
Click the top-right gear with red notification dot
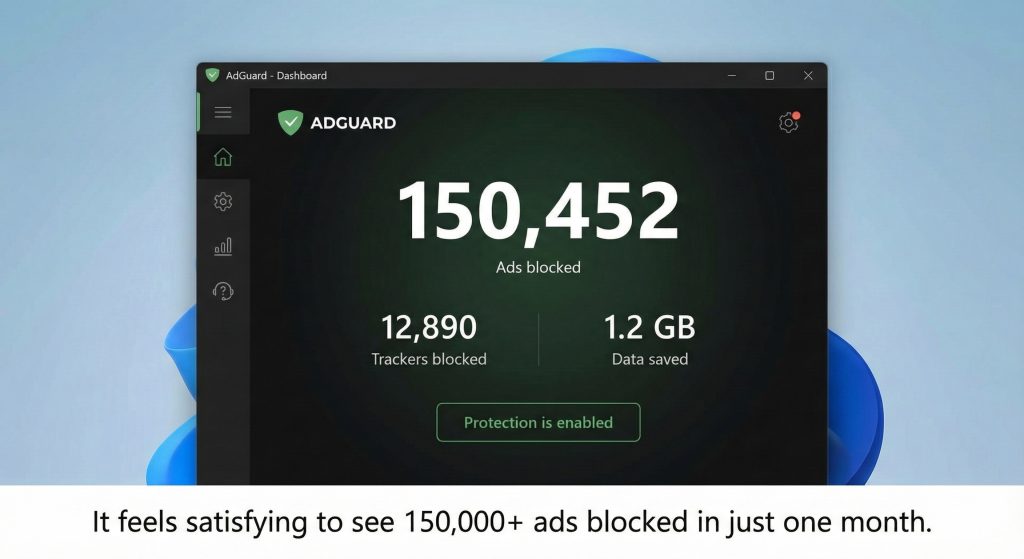tap(788, 123)
